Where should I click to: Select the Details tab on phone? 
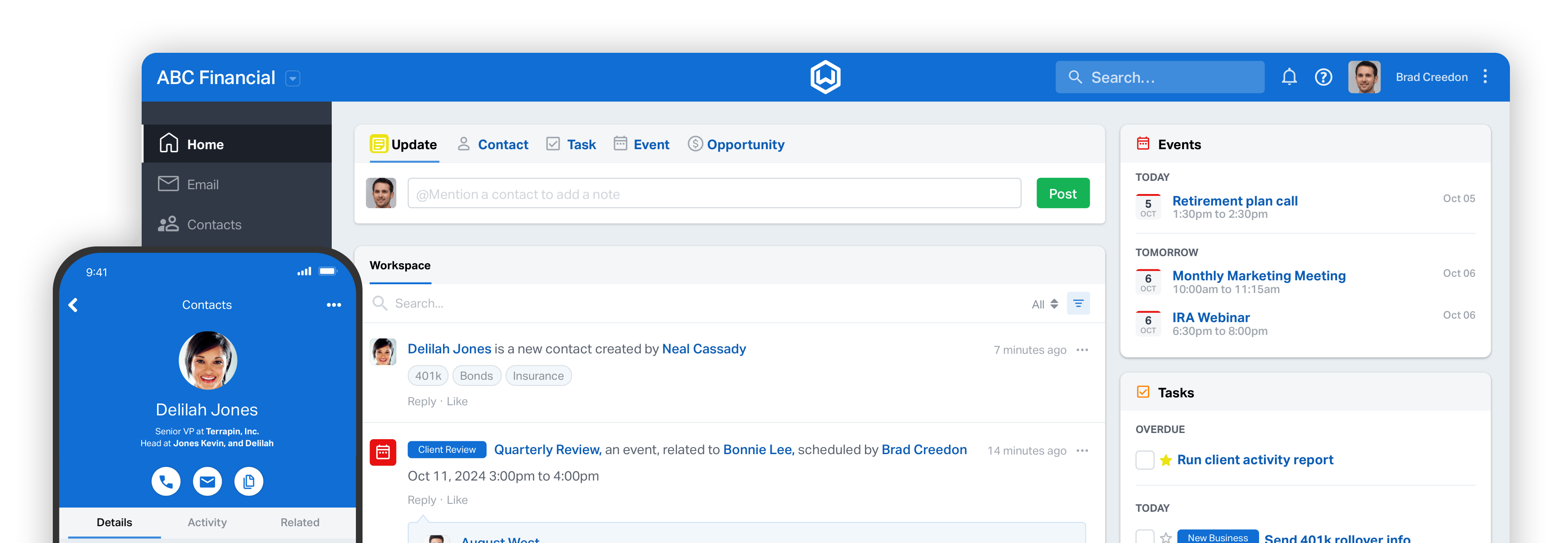(x=114, y=523)
